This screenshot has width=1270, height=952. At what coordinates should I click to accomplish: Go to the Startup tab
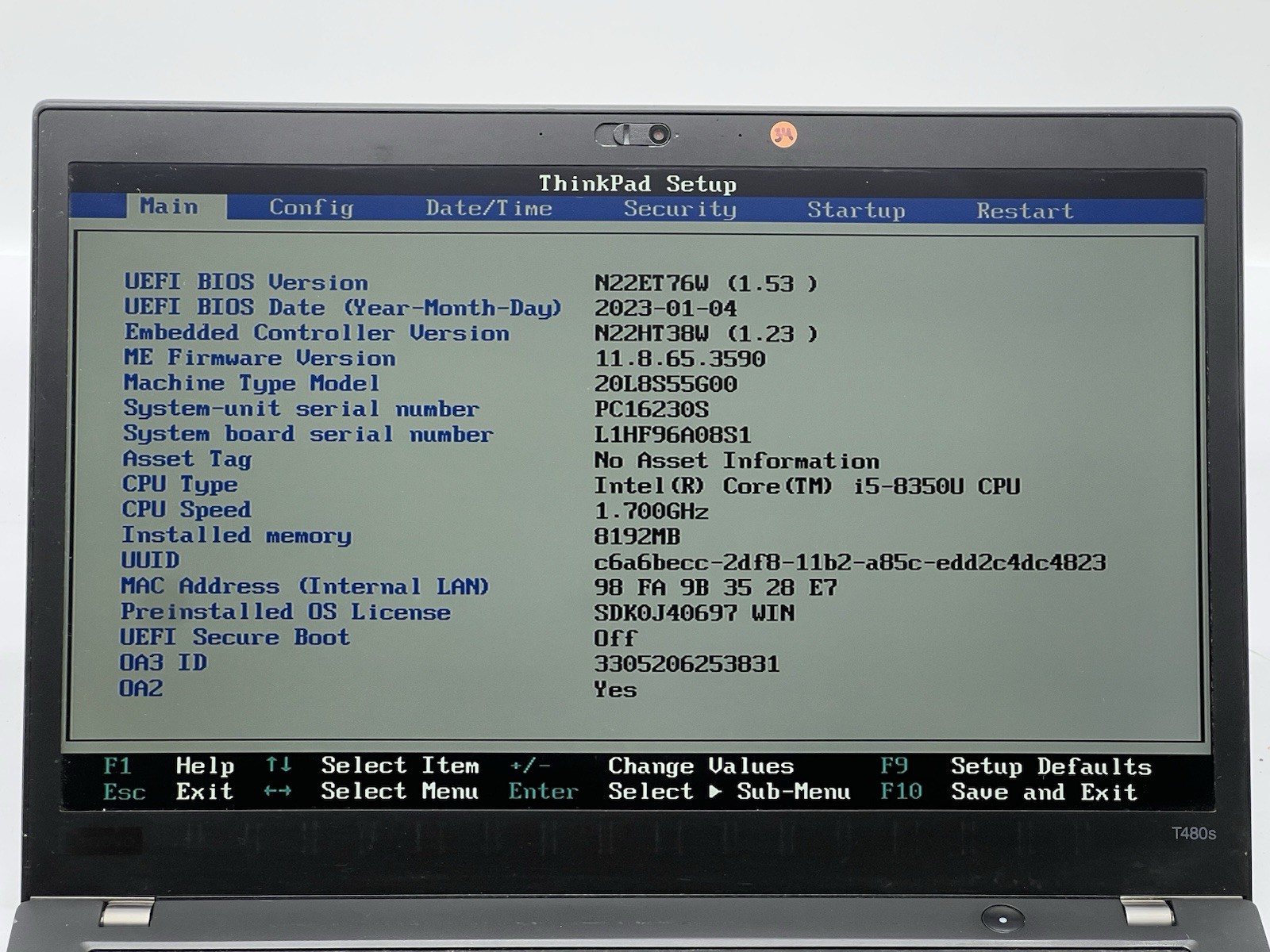[856, 210]
